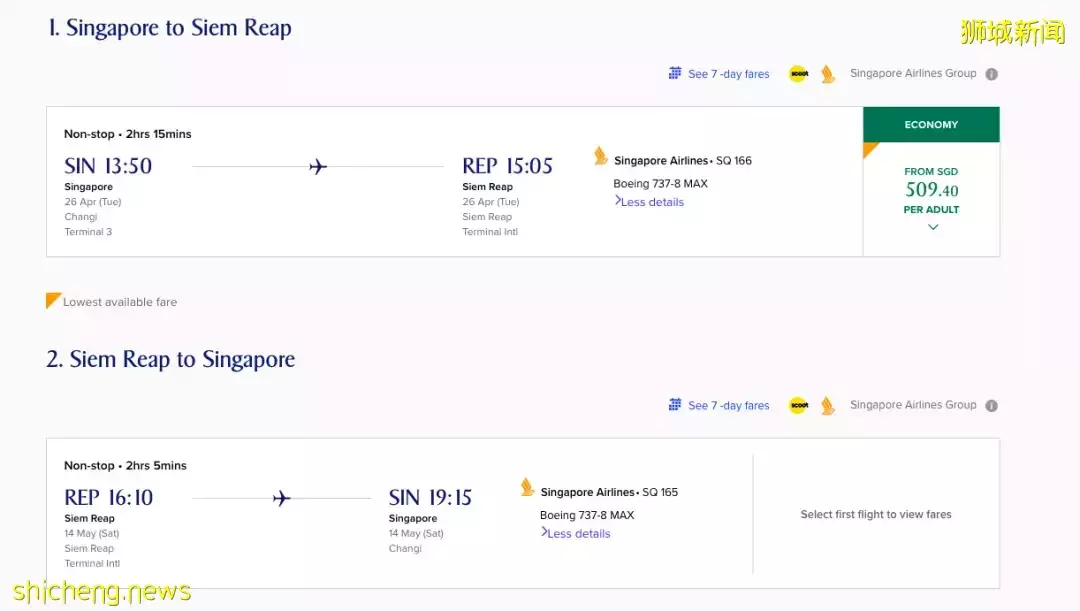This screenshot has height=611, width=1080.
Task: Collapse Less details for flight SQ 166
Action: pyautogui.click(x=651, y=202)
